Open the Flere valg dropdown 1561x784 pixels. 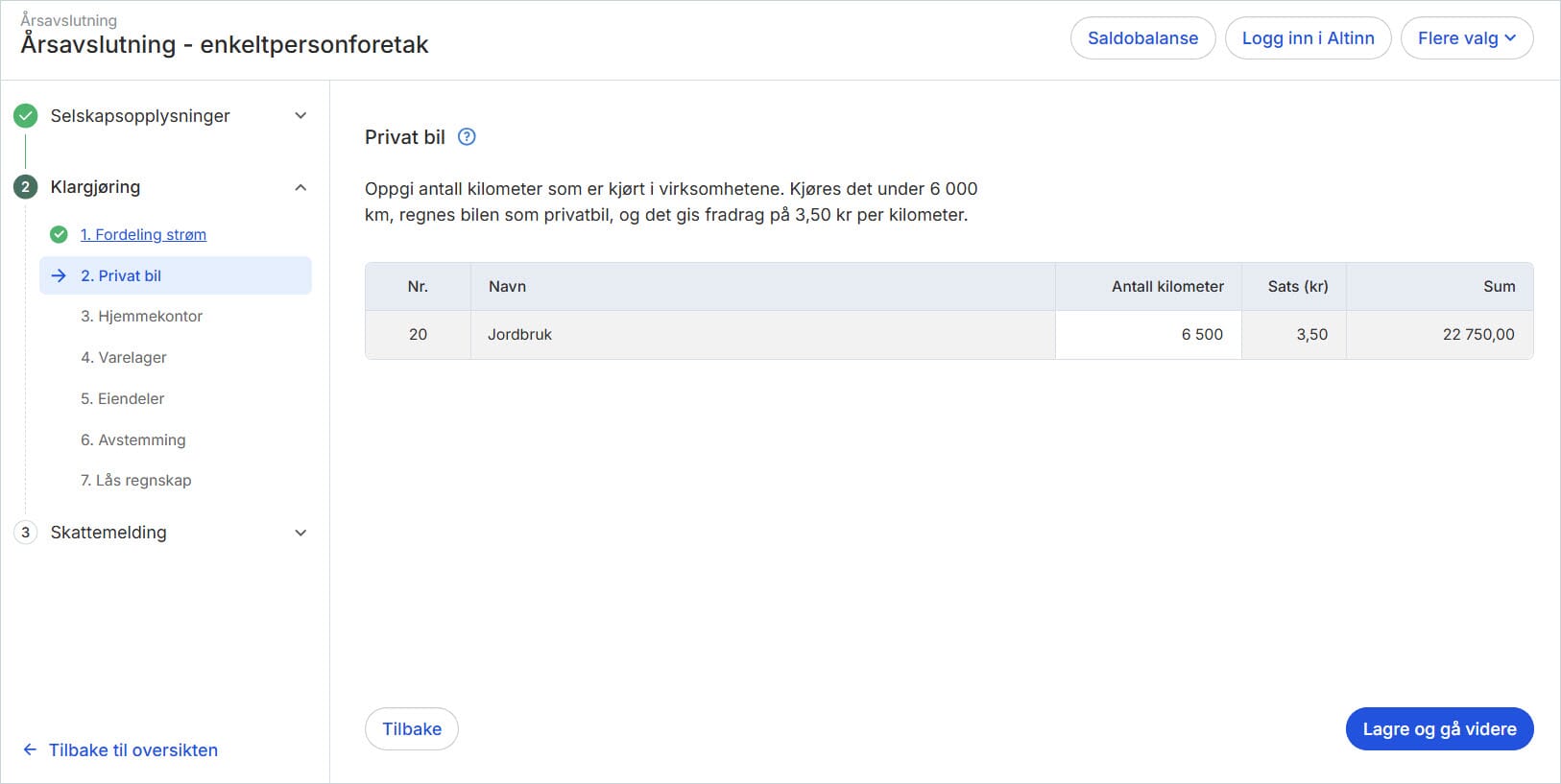1466,38
